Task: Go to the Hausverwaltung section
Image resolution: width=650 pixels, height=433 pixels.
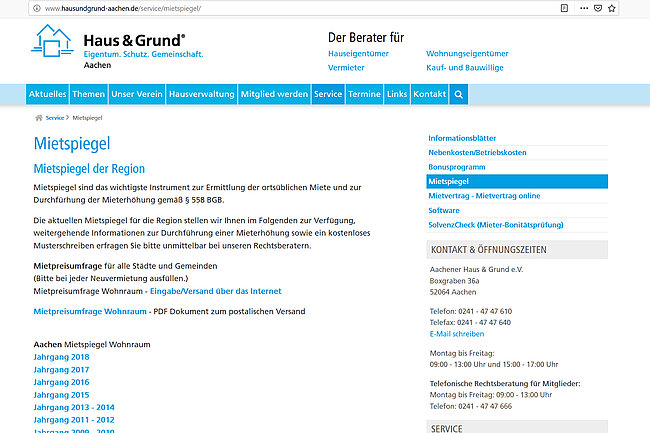Action: tap(201, 94)
